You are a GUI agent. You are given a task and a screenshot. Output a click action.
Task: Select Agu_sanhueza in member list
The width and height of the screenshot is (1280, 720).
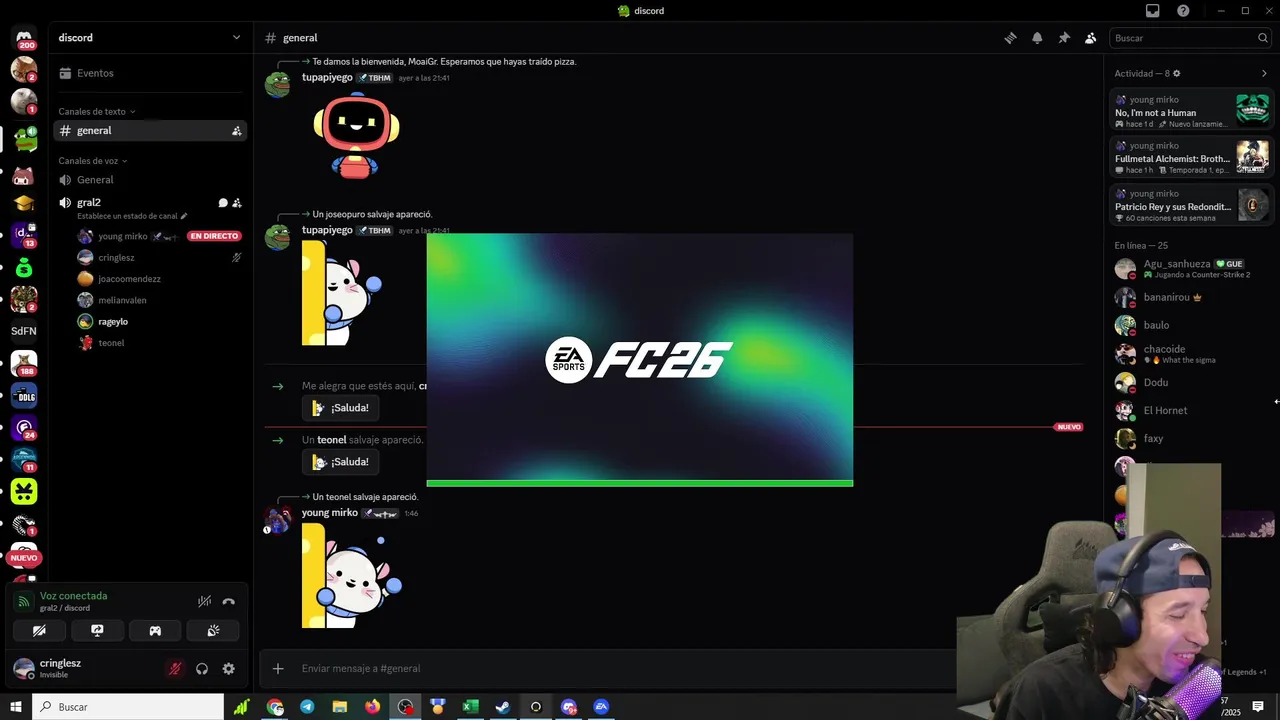[x=1192, y=269]
